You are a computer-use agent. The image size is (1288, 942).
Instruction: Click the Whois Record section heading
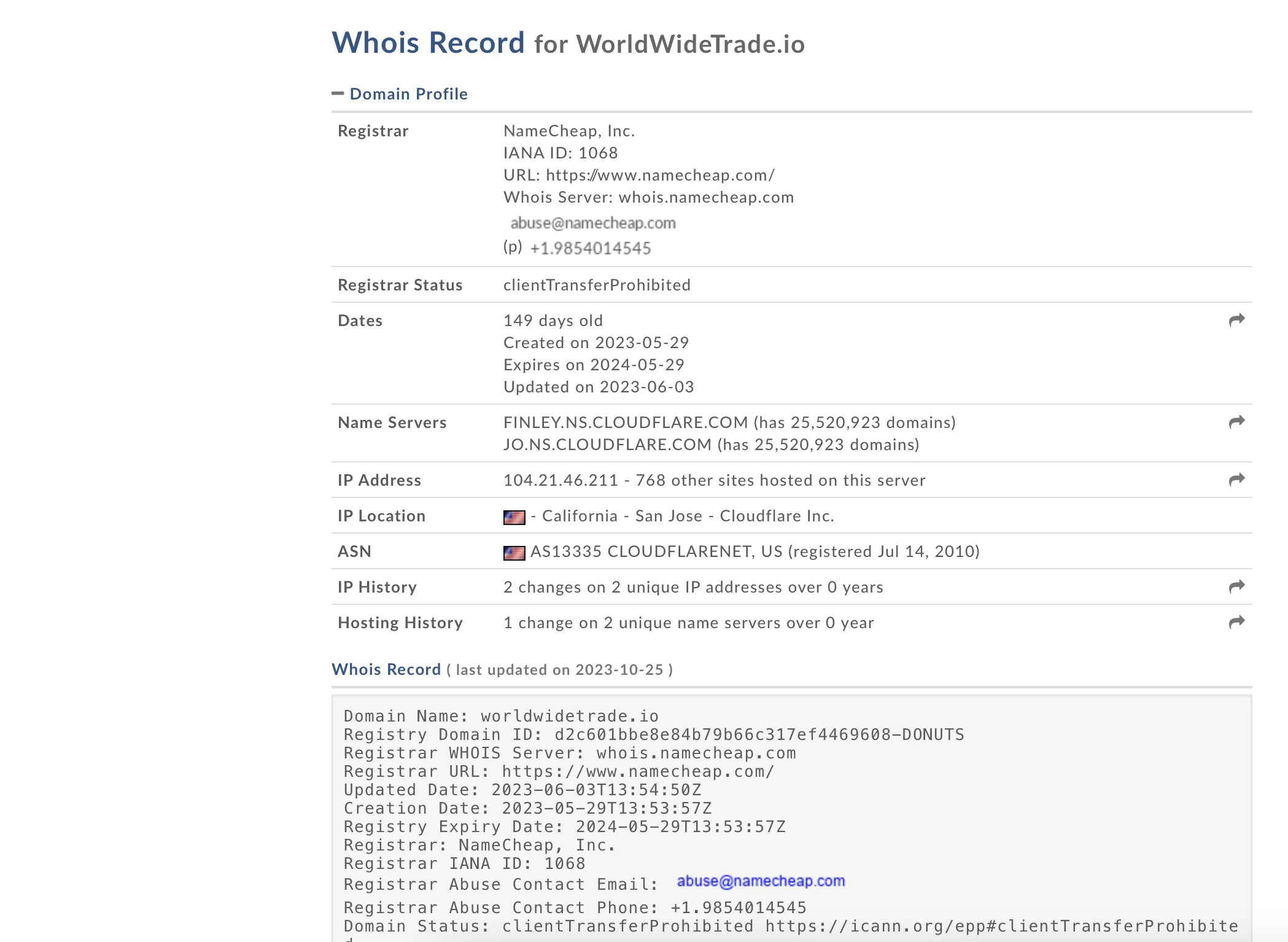coord(386,669)
